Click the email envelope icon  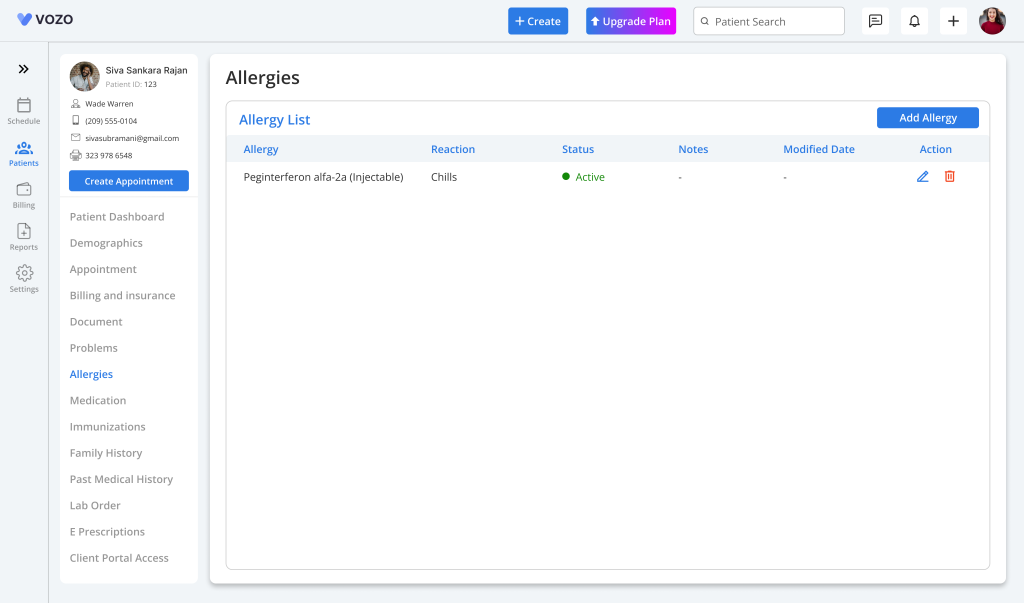pos(76,138)
